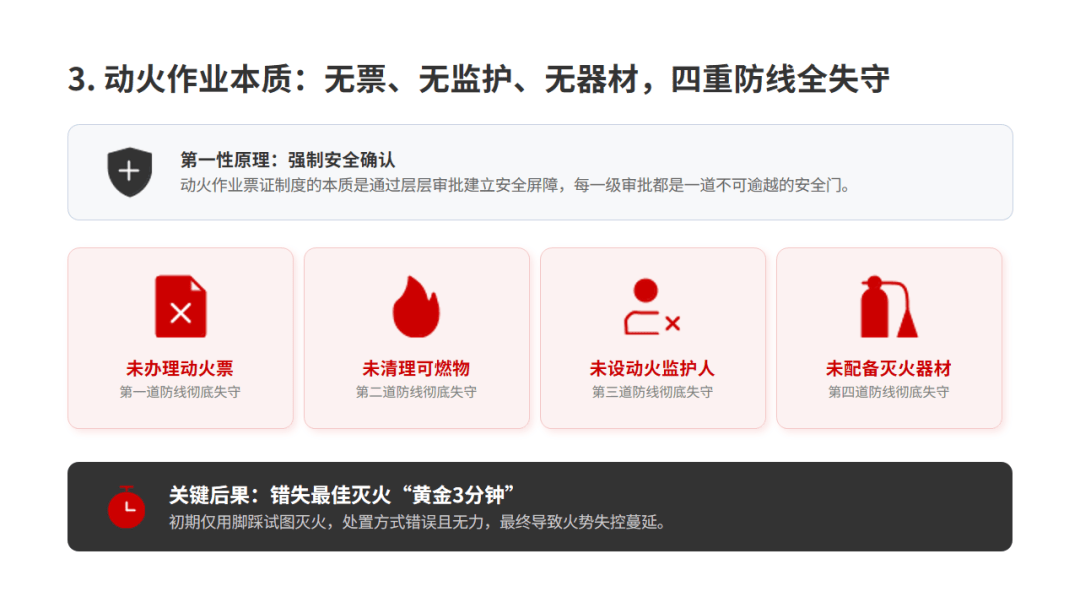The width and height of the screenshot is (1080, 608).
Task: Click the 未设动火监护人 card label
Action: point(652,368)
